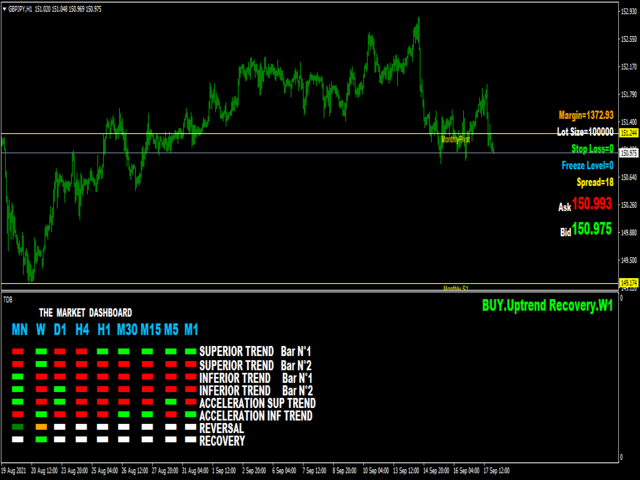Click the SUPERIOR TREND Bar N°2 row label
Image resolution: width=640 pixels, height=480 pixels.
(x=256, y=365)
